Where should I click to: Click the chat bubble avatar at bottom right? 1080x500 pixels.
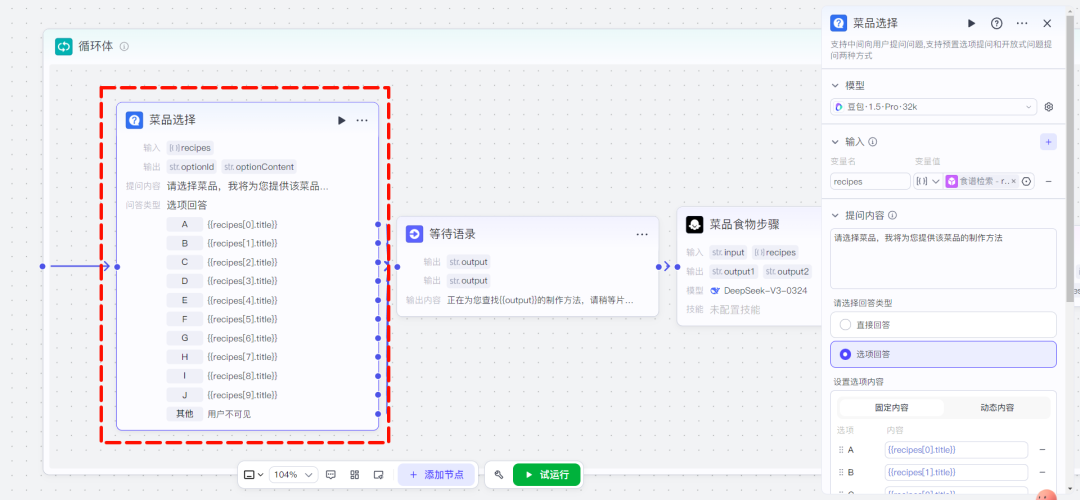coord(1046,494)
